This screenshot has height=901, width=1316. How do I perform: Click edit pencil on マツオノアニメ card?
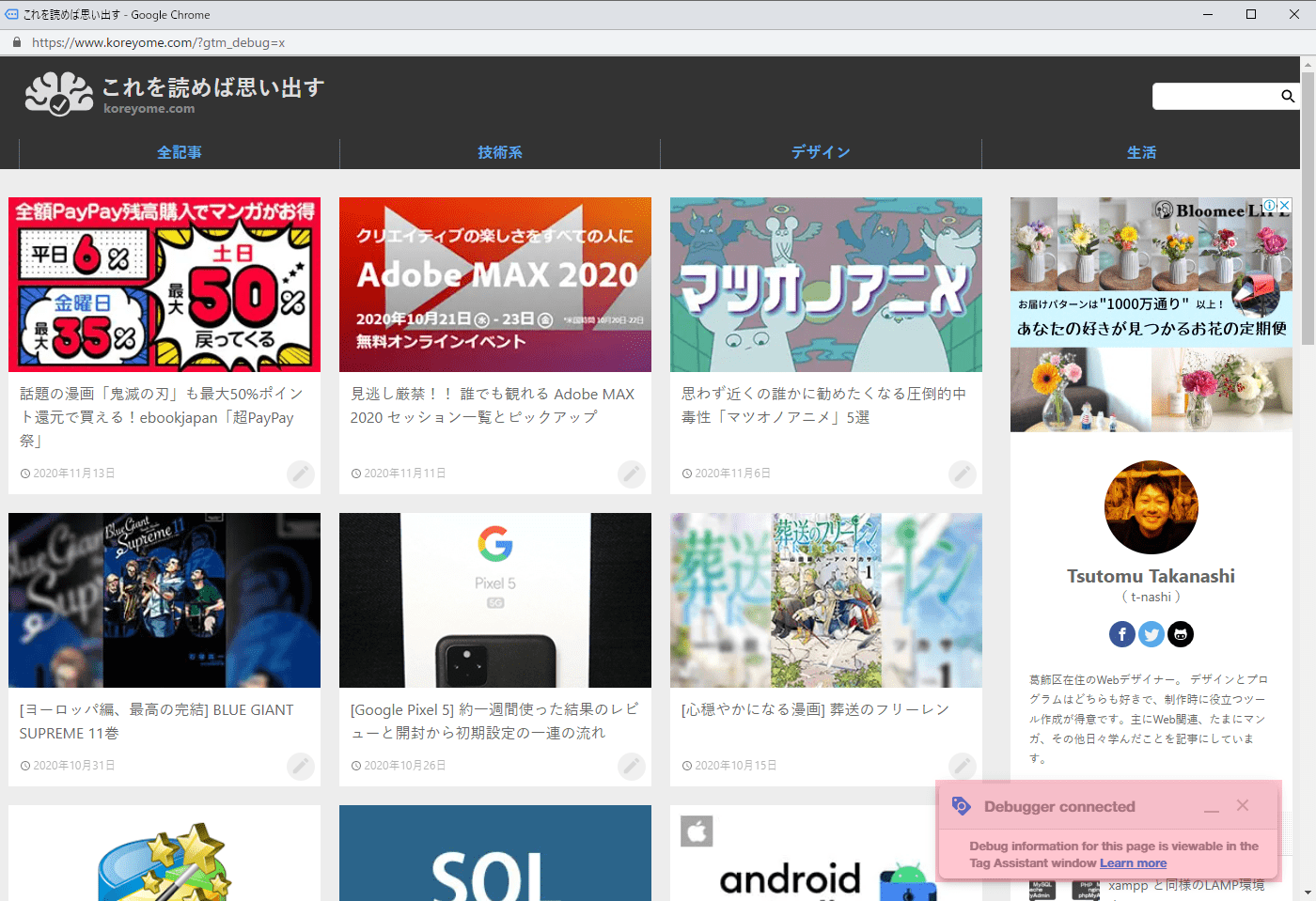pos(963,474)
